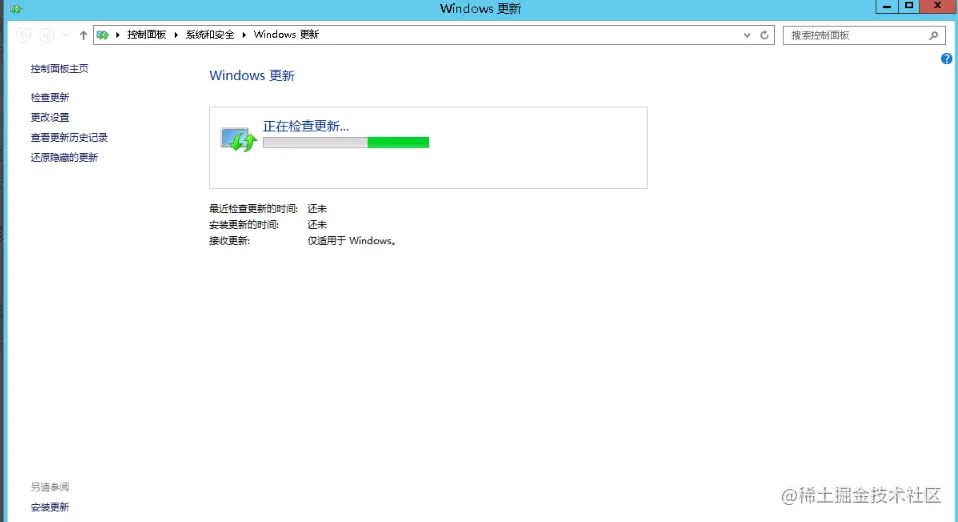Viewport: 958px width, 522px height.
Task: Select Windows 更新 breadcrumb item
Action: pyautogui.click(x=286, y=35)
